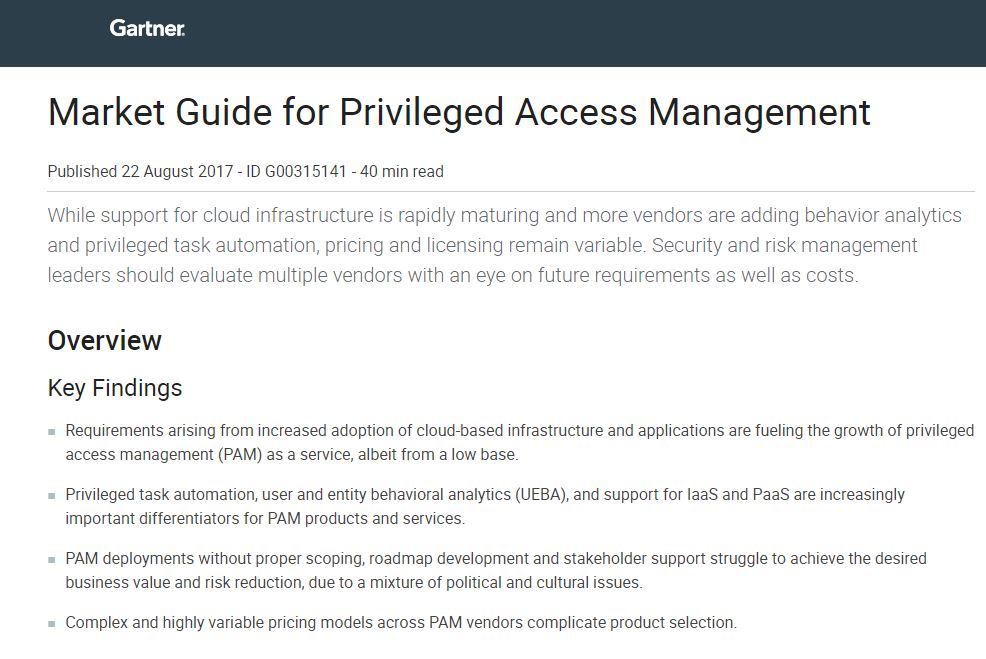Click the dark Gartner header bar
The width and height of the screenshot is (986, 659).
point(600,31)
